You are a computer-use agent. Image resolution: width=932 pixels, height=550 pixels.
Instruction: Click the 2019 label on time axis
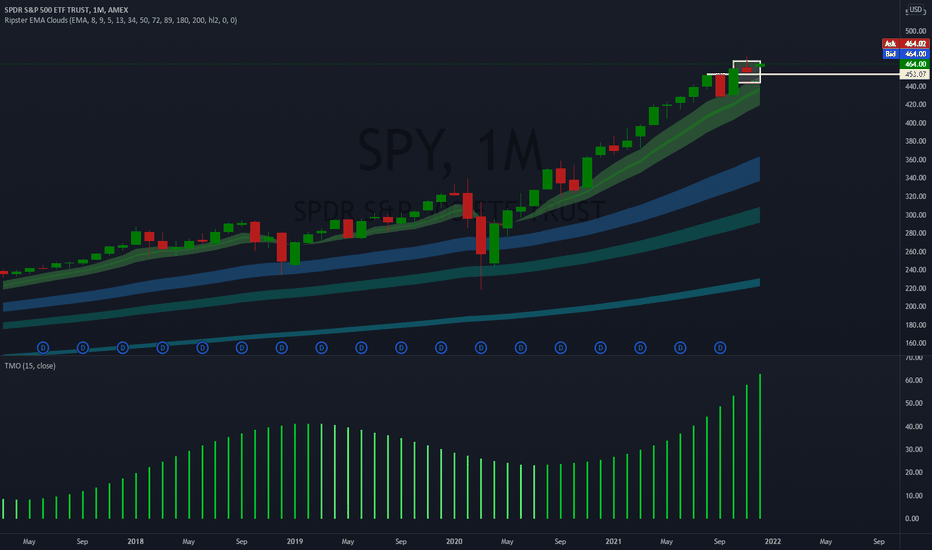tap(295, 541)
